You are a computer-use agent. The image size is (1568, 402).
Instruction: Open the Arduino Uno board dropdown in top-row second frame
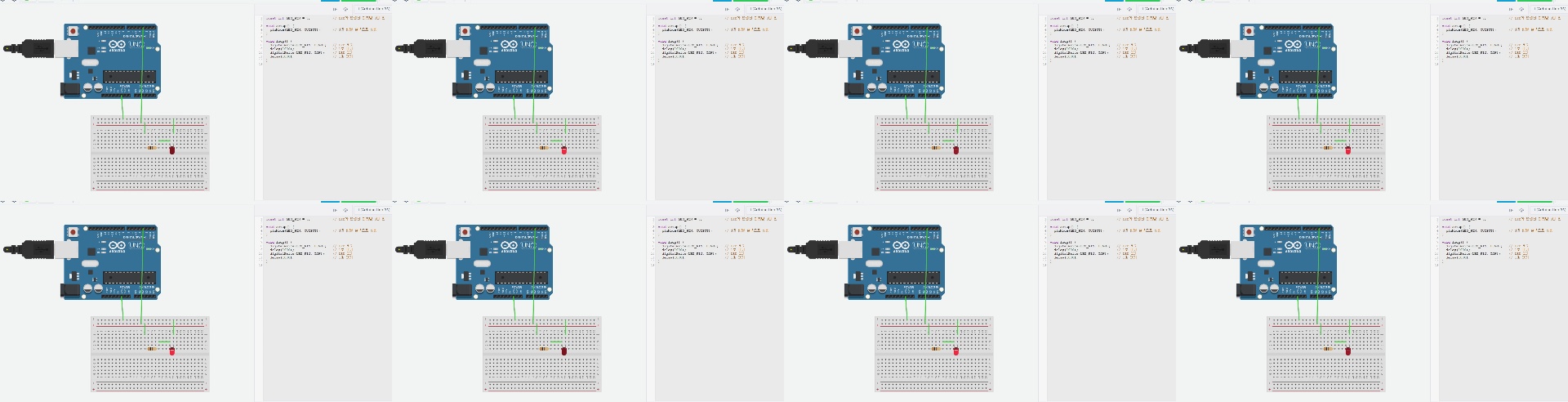[764, 9]
